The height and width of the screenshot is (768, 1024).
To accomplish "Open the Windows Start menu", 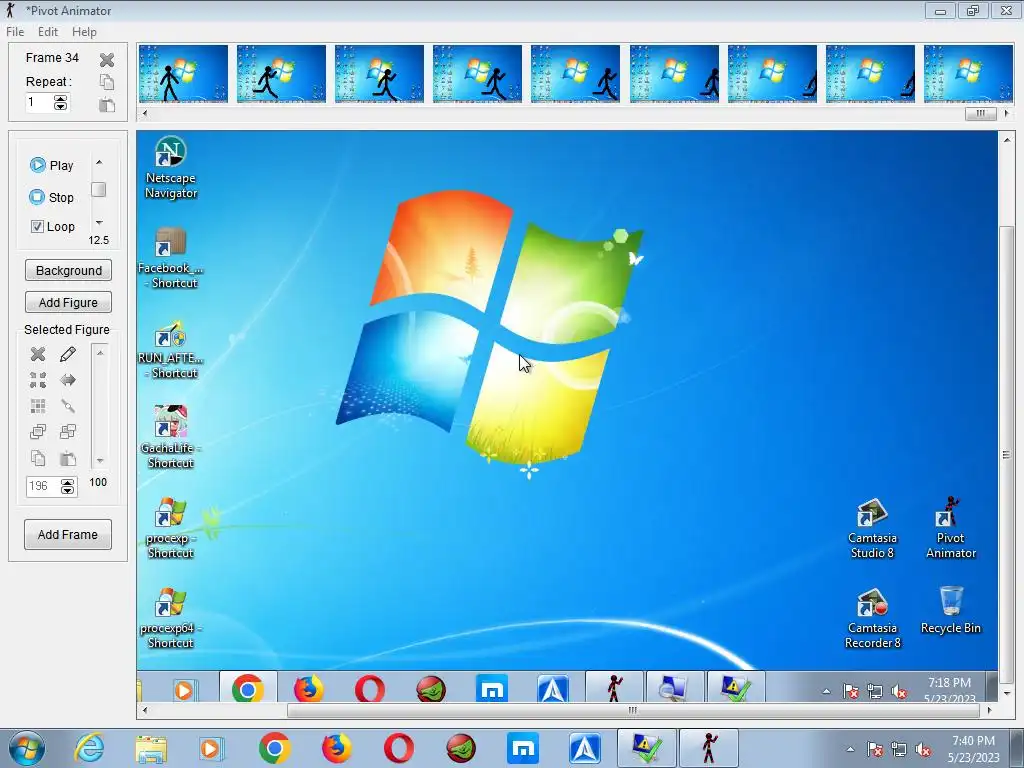I will click(x=26, y=748).
